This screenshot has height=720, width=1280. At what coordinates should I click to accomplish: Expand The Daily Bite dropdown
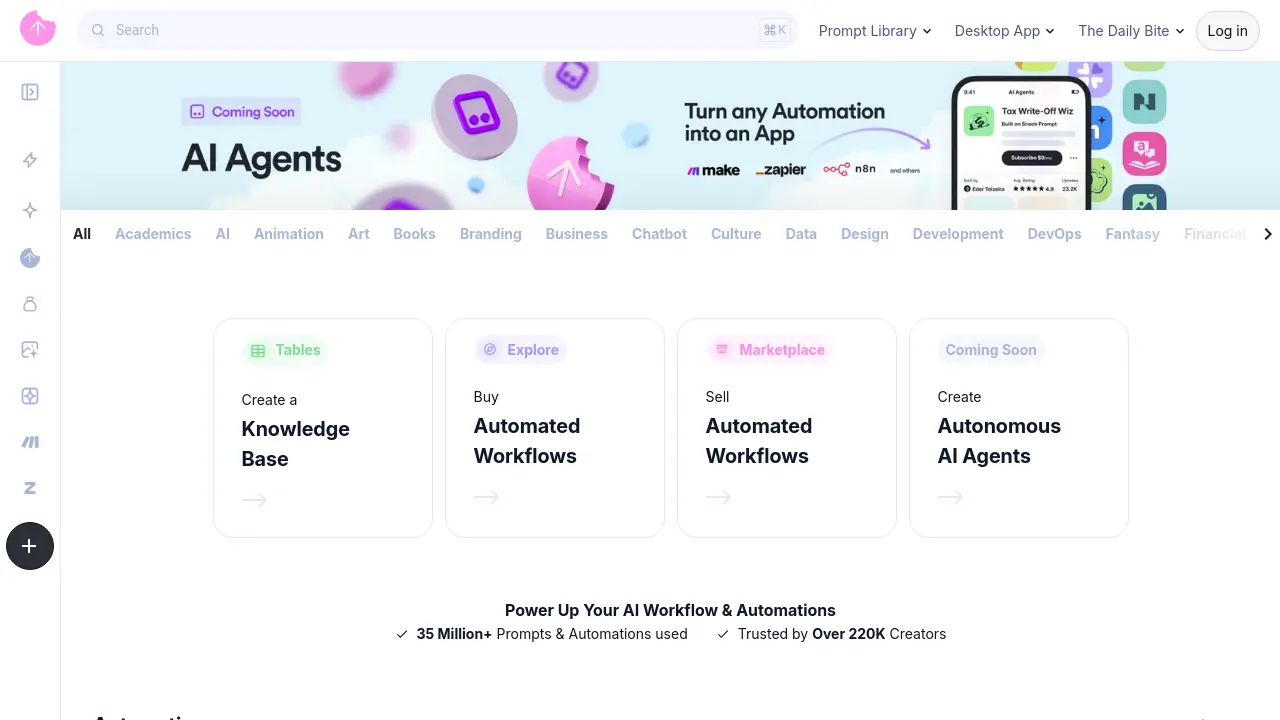pyautogui.click(x=1131, y=31)
